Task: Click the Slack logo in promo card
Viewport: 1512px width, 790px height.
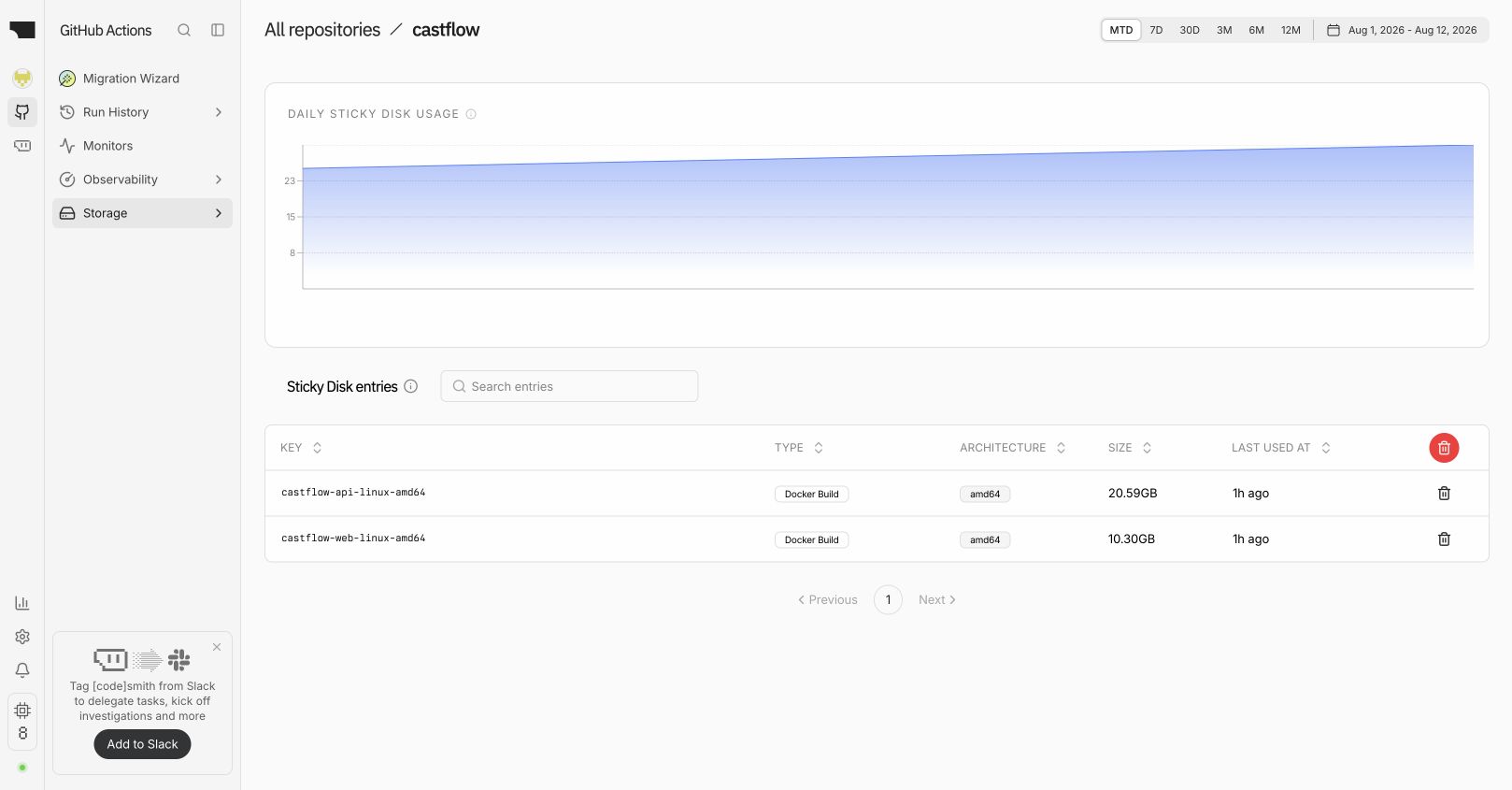Action: point(179,660)
